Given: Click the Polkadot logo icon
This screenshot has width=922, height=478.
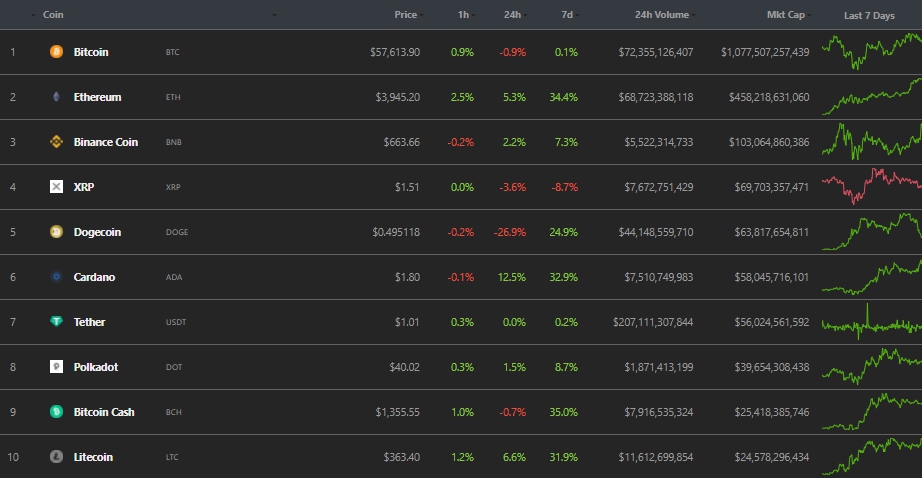Looking at the screenshot, I should pos(56,367).
